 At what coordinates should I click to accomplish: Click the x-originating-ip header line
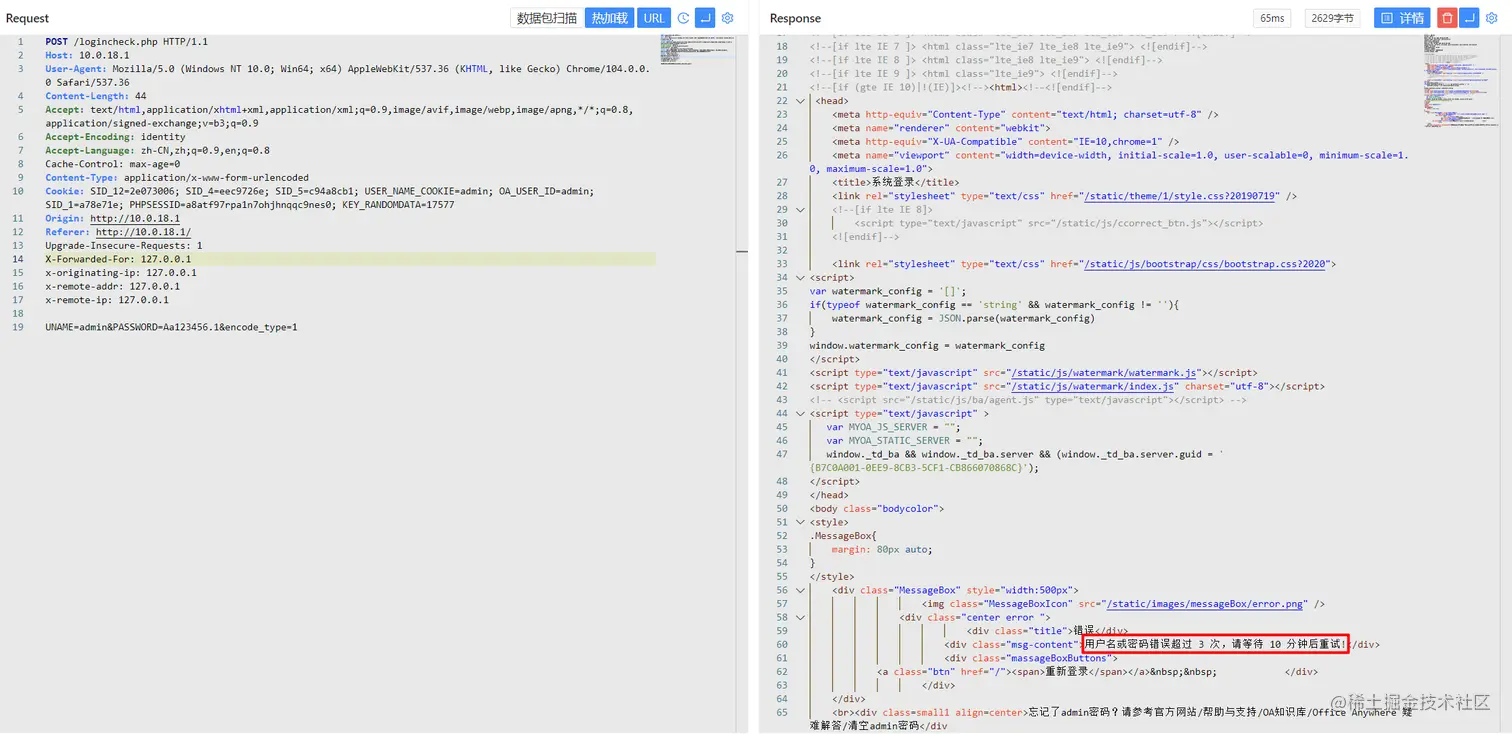pyautogui.click(x=120, y=273)
